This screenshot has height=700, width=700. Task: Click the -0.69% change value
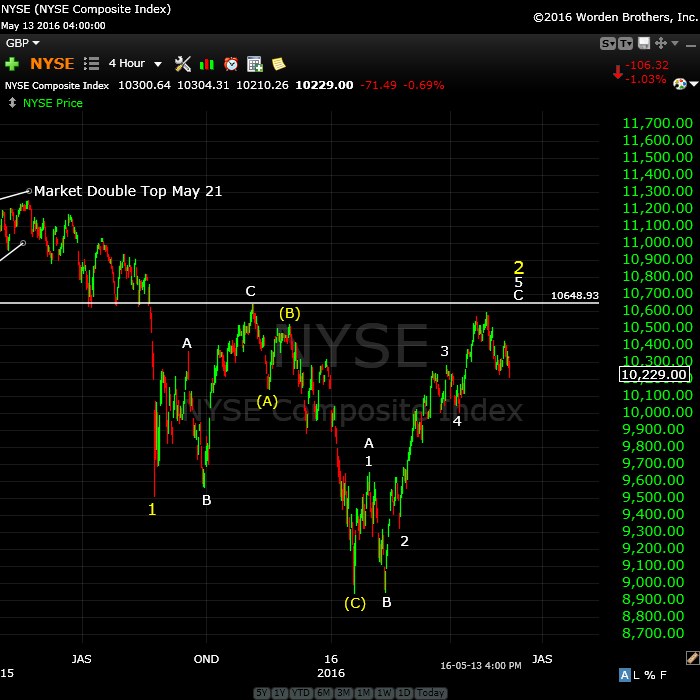pos(424,85)
